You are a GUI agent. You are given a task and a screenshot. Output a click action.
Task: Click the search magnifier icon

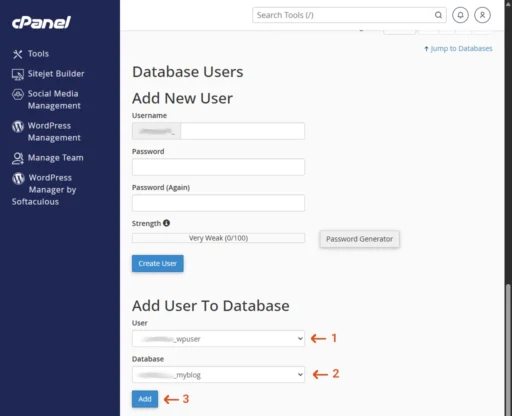pyautogui.click(x=438, y=15)
